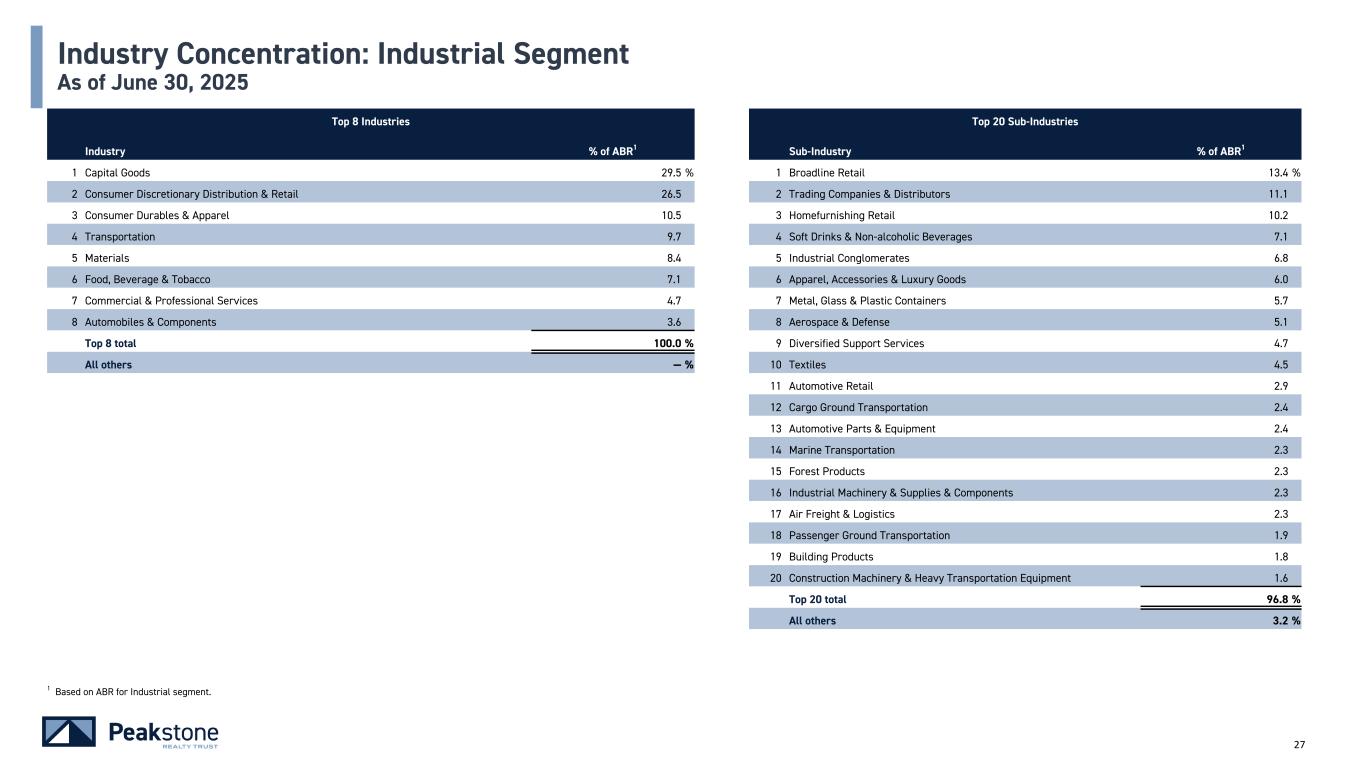The height and width of the screenshot is (768, 1365).
Task: Click the 'As of June 30, 2025' subtitle
Action: (152, 84)
